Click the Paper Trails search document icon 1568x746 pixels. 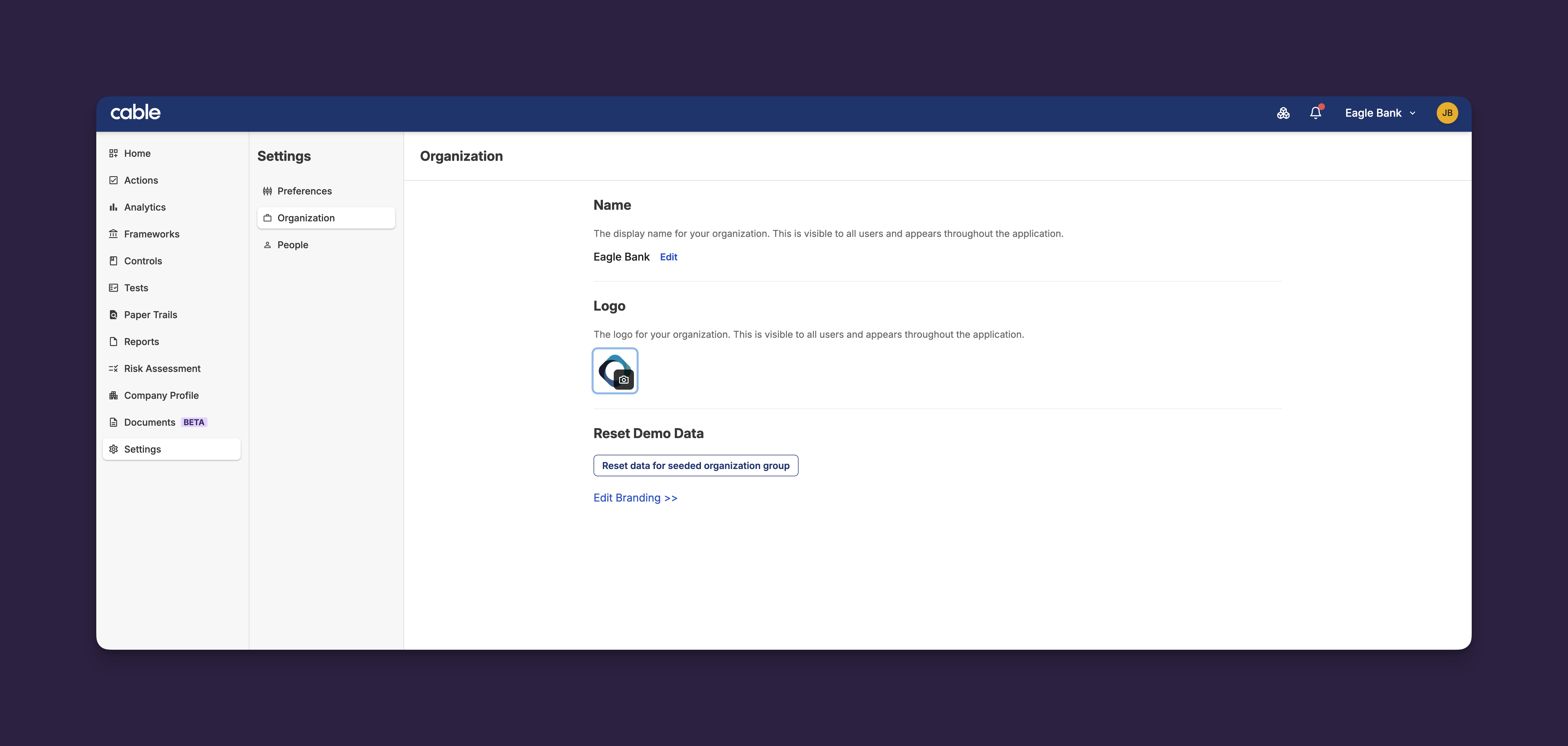(113, 315)
